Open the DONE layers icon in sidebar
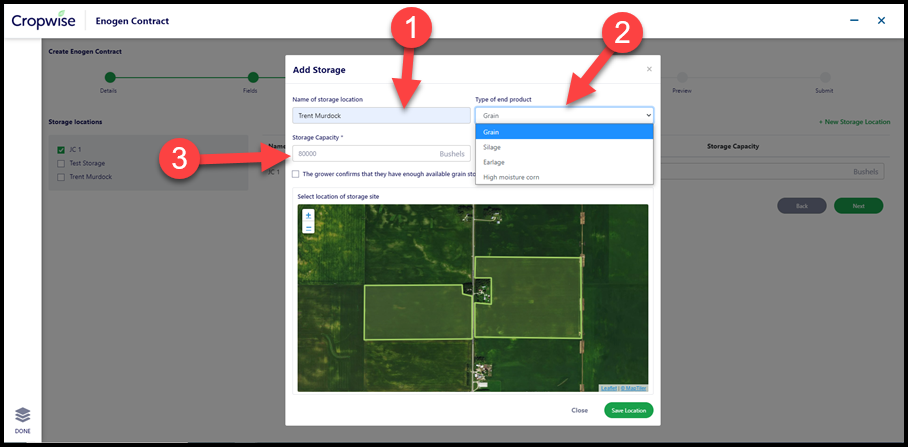The image size is (908, 447). 23,415
